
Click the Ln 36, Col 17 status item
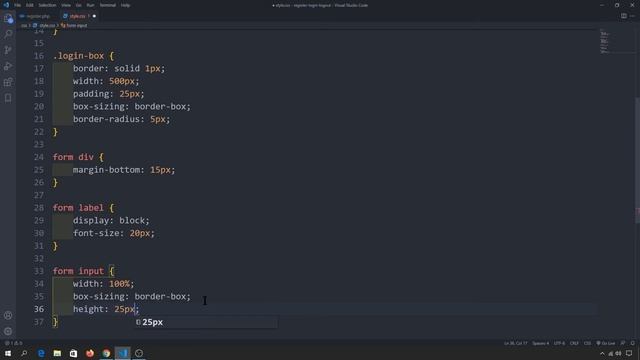click(x=516, y=343)
